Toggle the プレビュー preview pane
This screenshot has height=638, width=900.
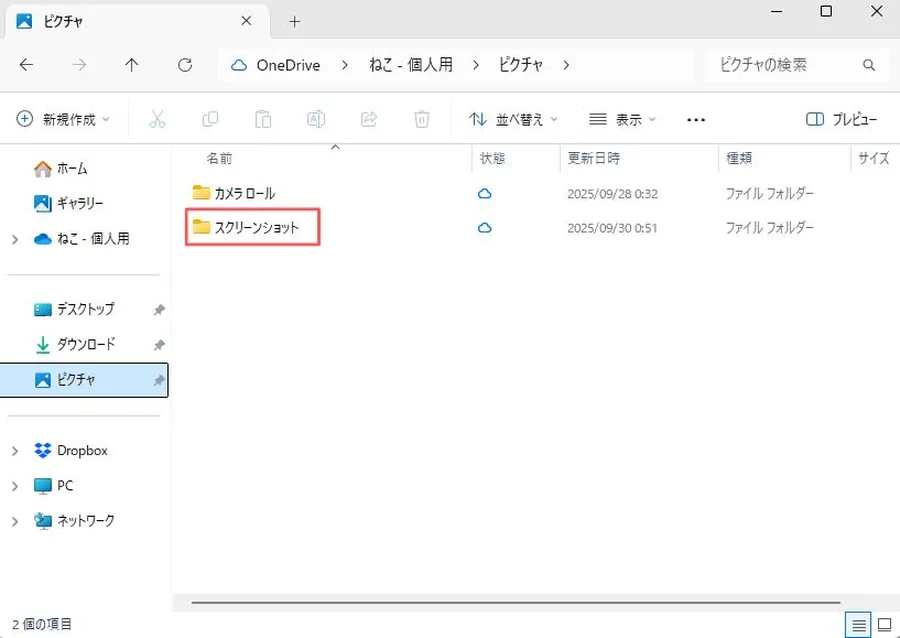coord(841,119)
